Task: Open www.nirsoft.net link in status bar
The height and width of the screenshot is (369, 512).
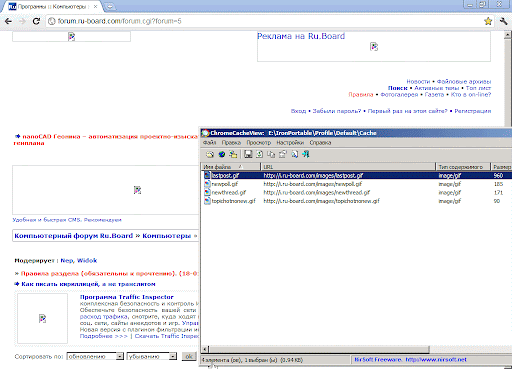Action: pyautogui.click(x=436, y=360)
